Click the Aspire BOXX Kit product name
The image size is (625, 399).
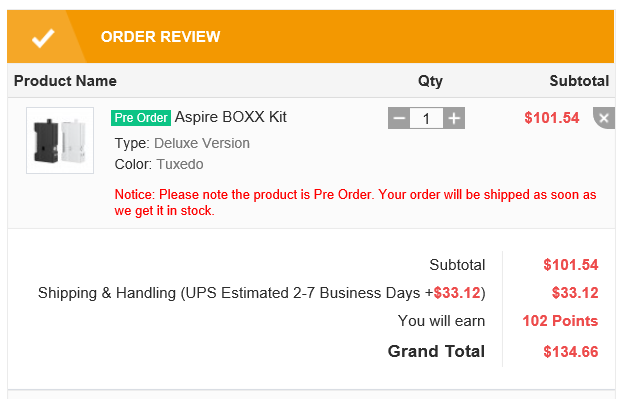(231, 117)
